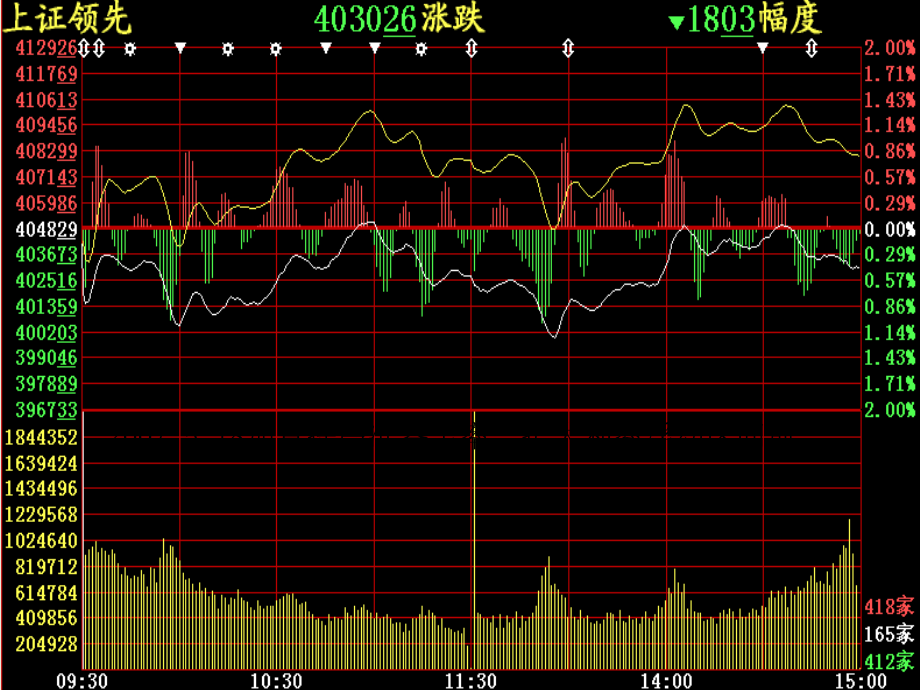Click the double-arrow marker above the 11:30 gridline
The height and width of the screenshot is (690, 920).
[x=471, y=48]
